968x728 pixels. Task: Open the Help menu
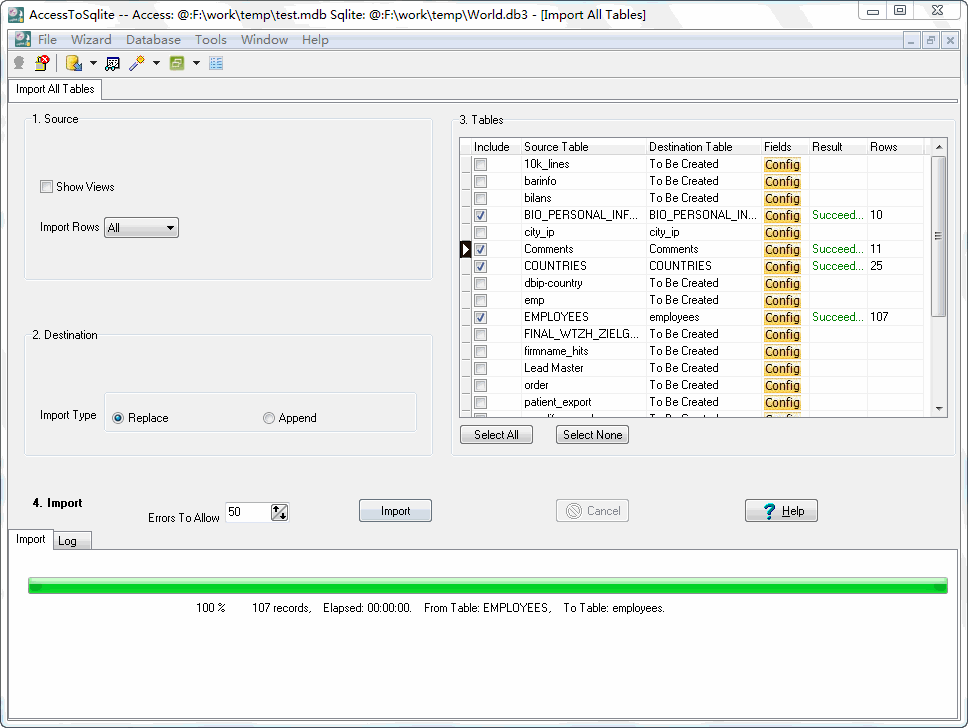point(315,40)
